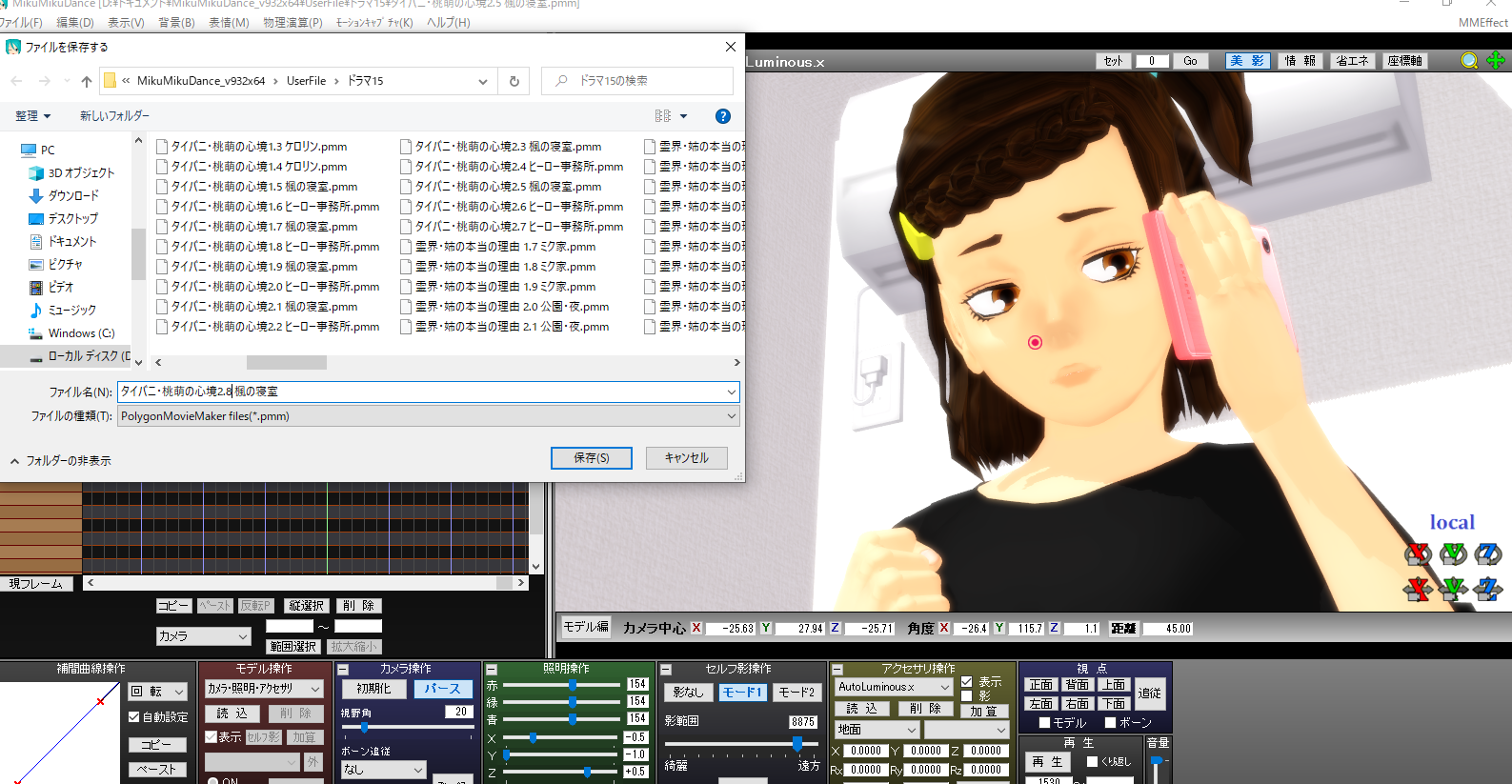Open the カメラ・照明・アクセサリ model dropdown

[x=264, y=689]
